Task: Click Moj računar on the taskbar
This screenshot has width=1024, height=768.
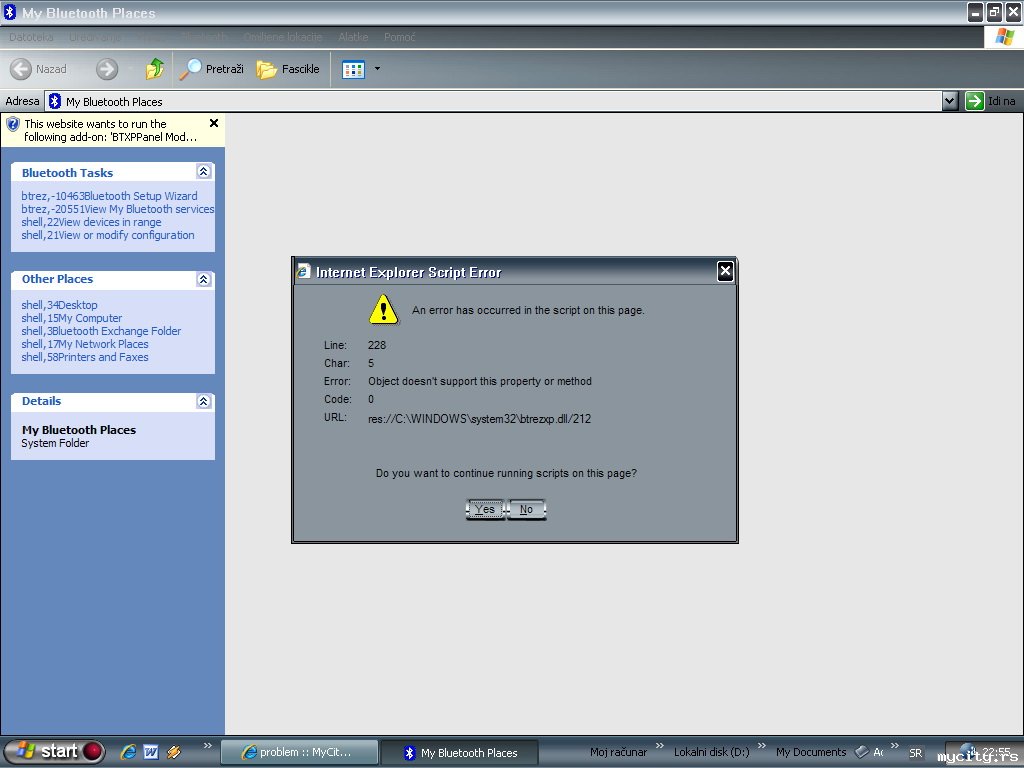Action: [618, 752]
